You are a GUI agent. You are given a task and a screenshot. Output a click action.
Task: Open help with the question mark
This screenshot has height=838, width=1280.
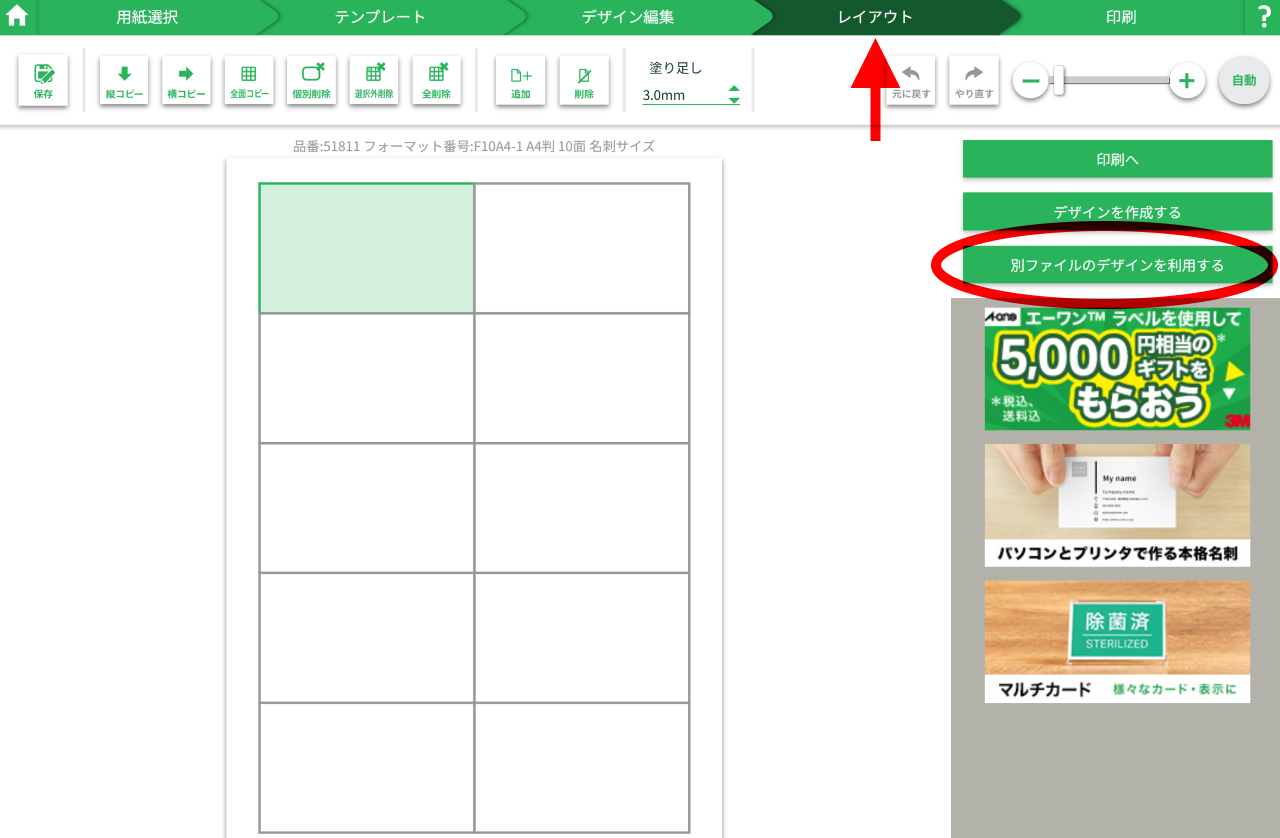click(x=1263, y=17)
